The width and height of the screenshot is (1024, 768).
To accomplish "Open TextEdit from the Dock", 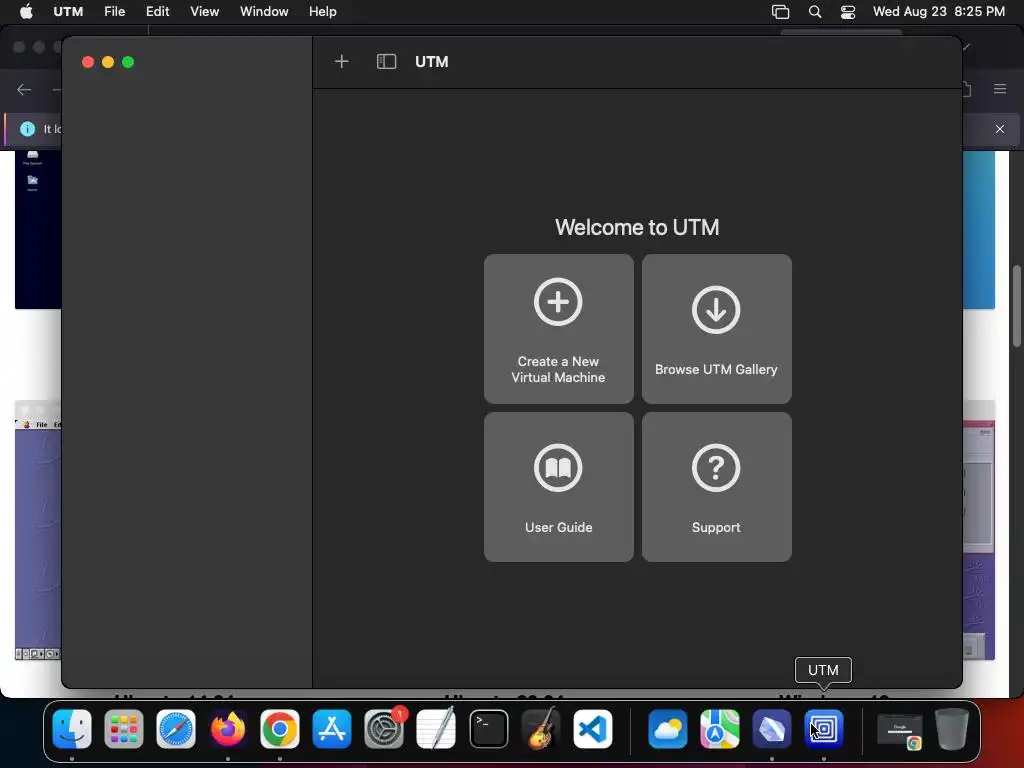I will click(x=436, y=728).
